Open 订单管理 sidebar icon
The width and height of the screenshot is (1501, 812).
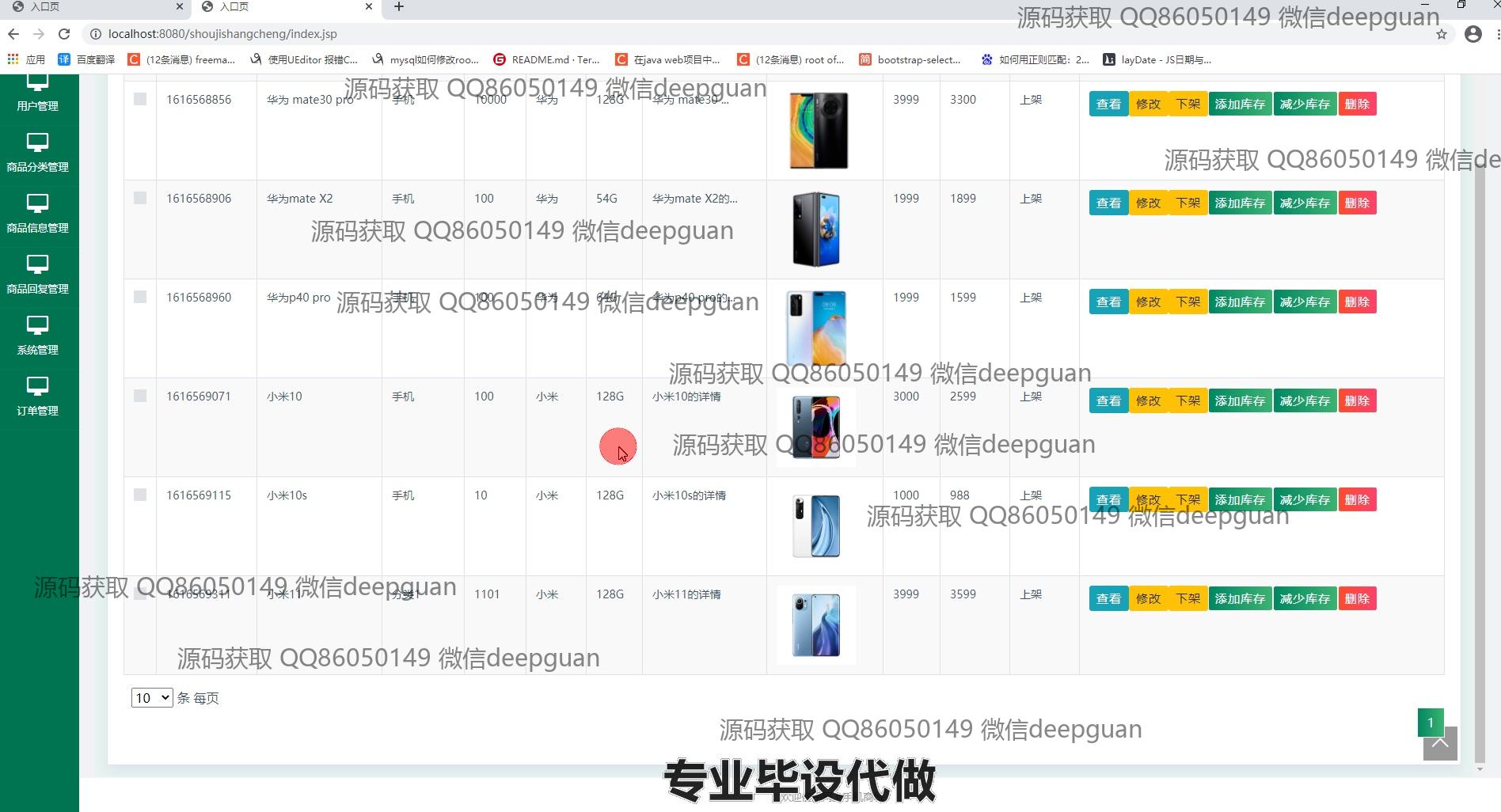pyautogui.click(x=37, y=395)
